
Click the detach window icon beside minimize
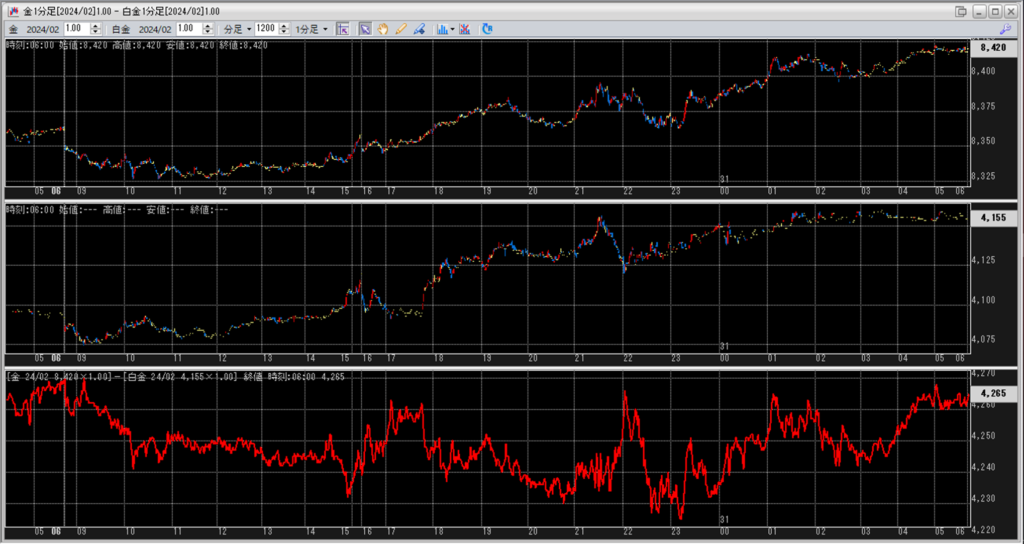pyautogui.click(x=961, y=11)
